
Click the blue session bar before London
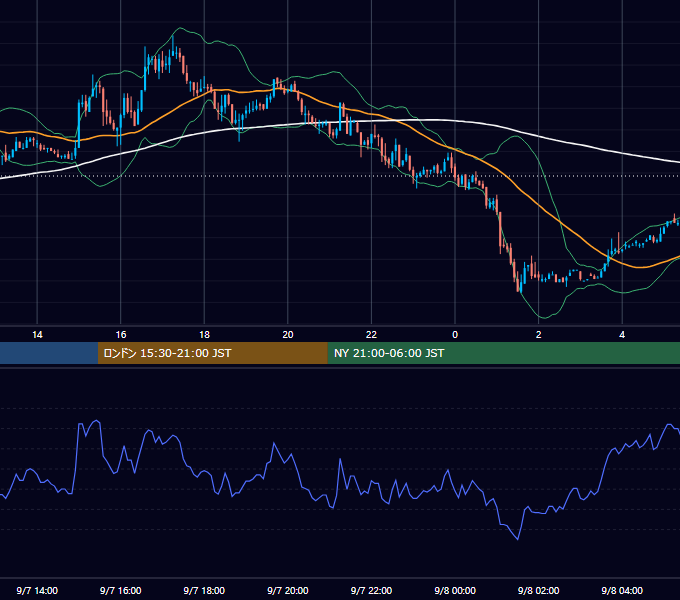tap(49, 353)
